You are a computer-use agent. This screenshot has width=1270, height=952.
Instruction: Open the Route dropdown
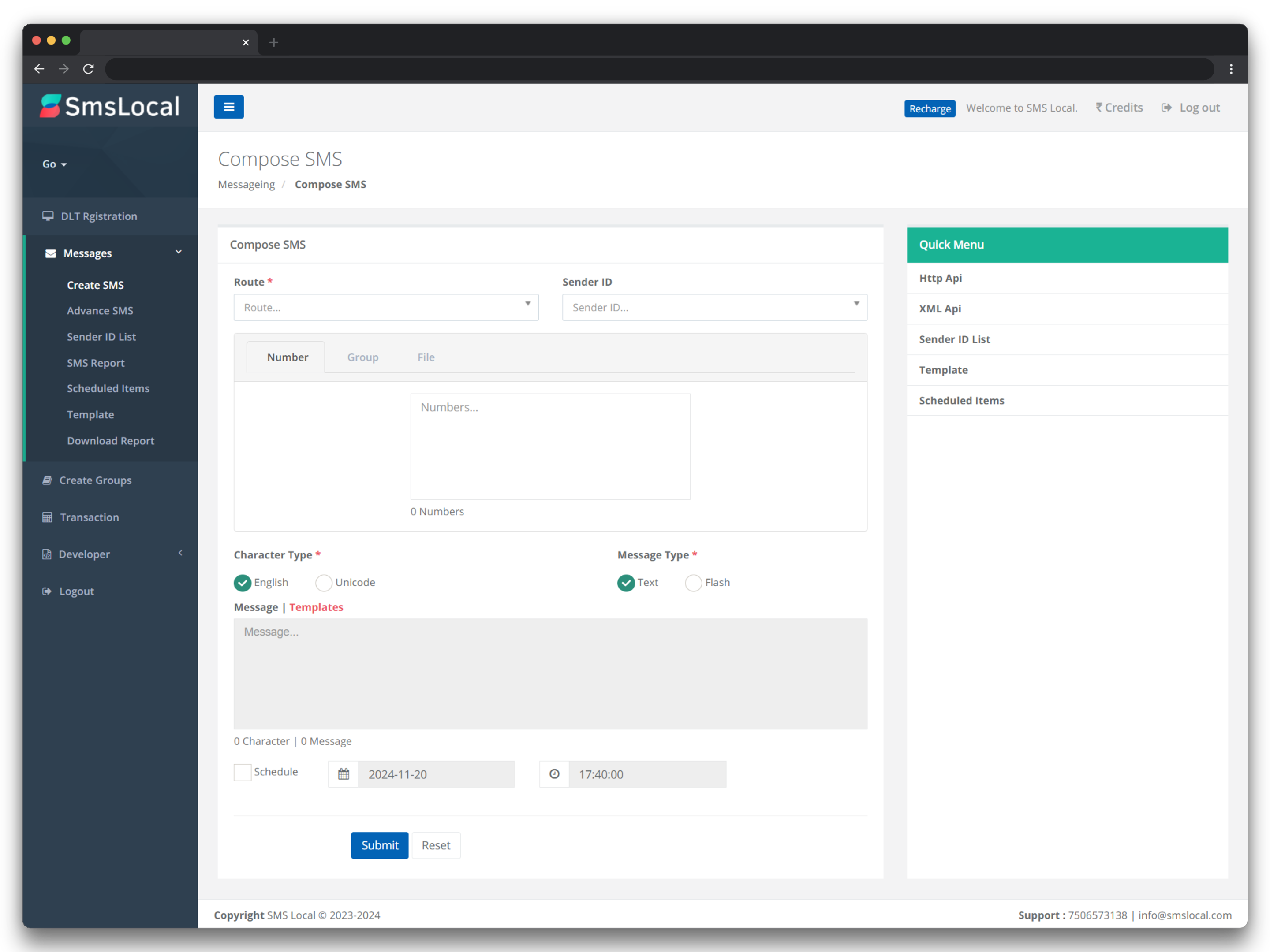[386, 308]
